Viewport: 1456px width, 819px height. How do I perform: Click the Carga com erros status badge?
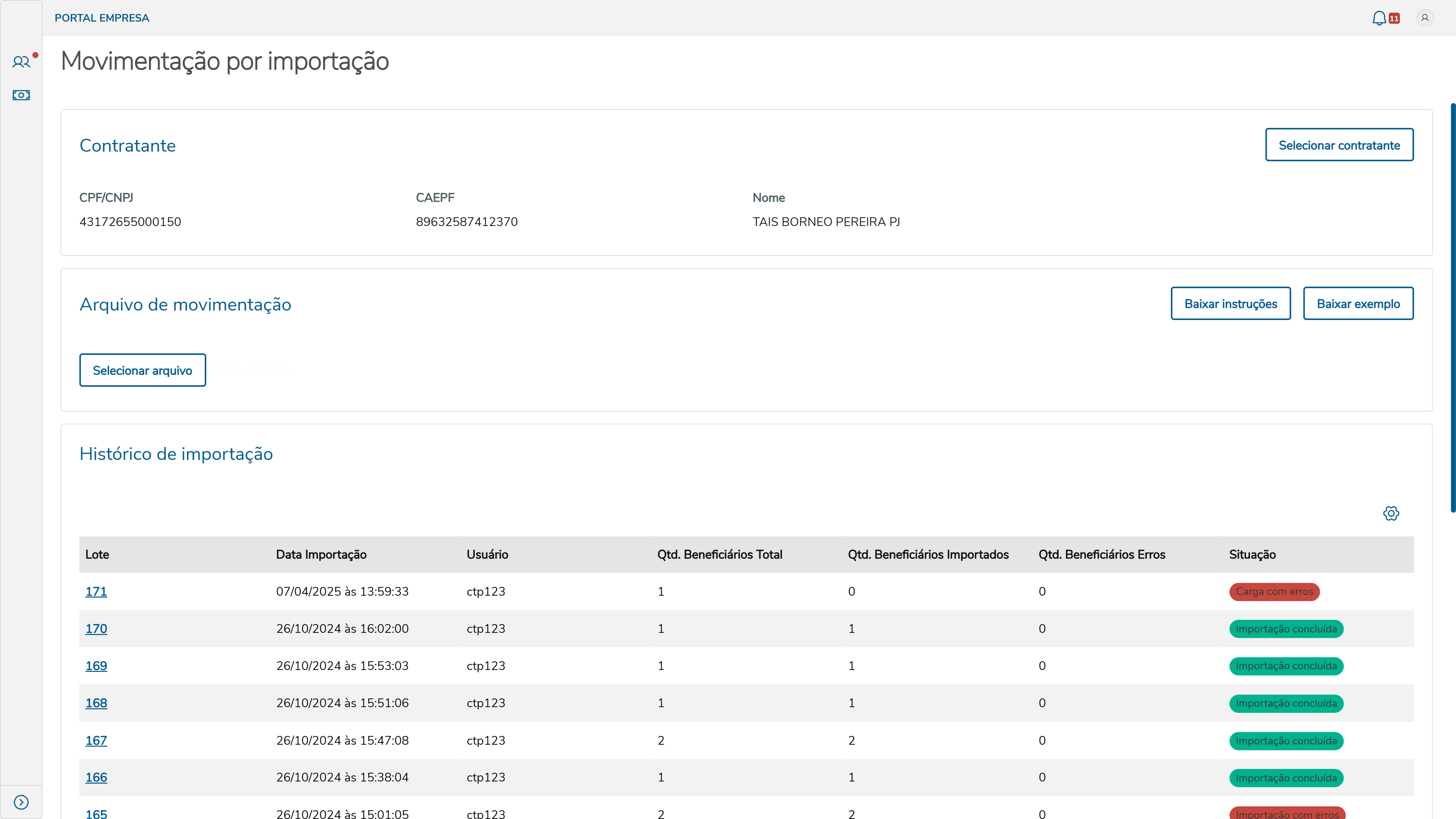click(x=1274, y=591)
